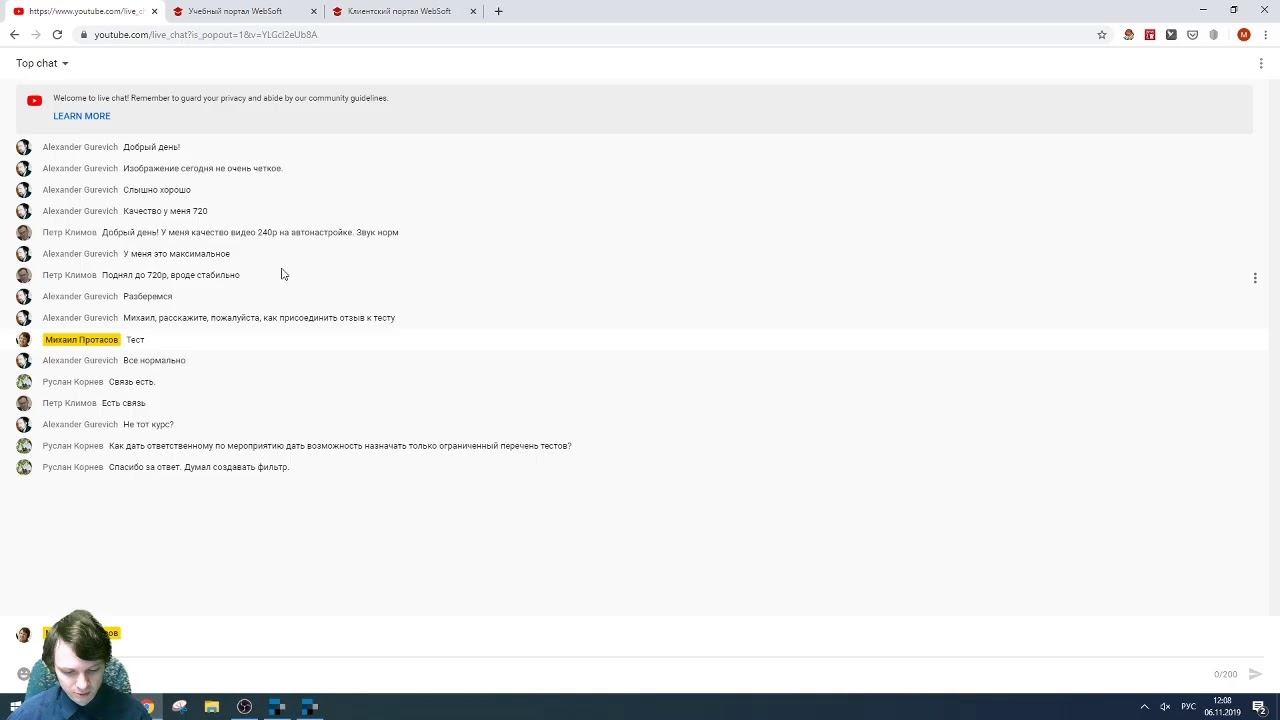Click message 'Изображение сегодня не очень четкое.'

click(203, 168)
